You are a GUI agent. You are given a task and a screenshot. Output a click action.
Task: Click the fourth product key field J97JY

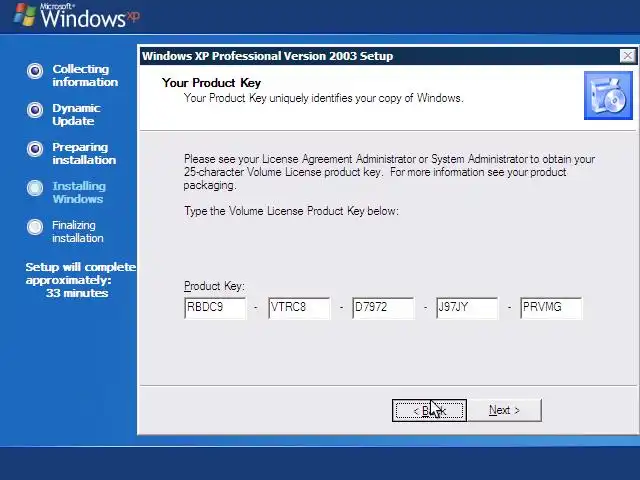tap(467, 308)
